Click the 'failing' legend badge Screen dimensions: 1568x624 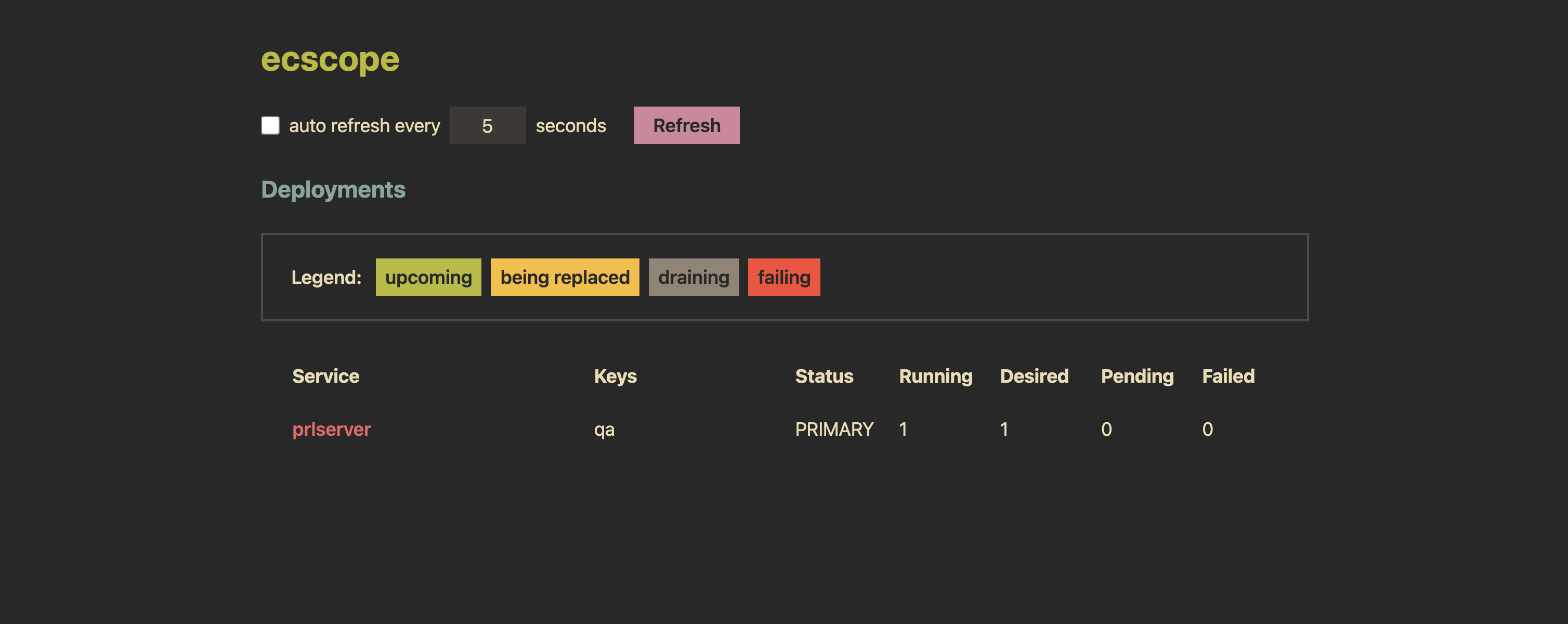pos(784,277)
